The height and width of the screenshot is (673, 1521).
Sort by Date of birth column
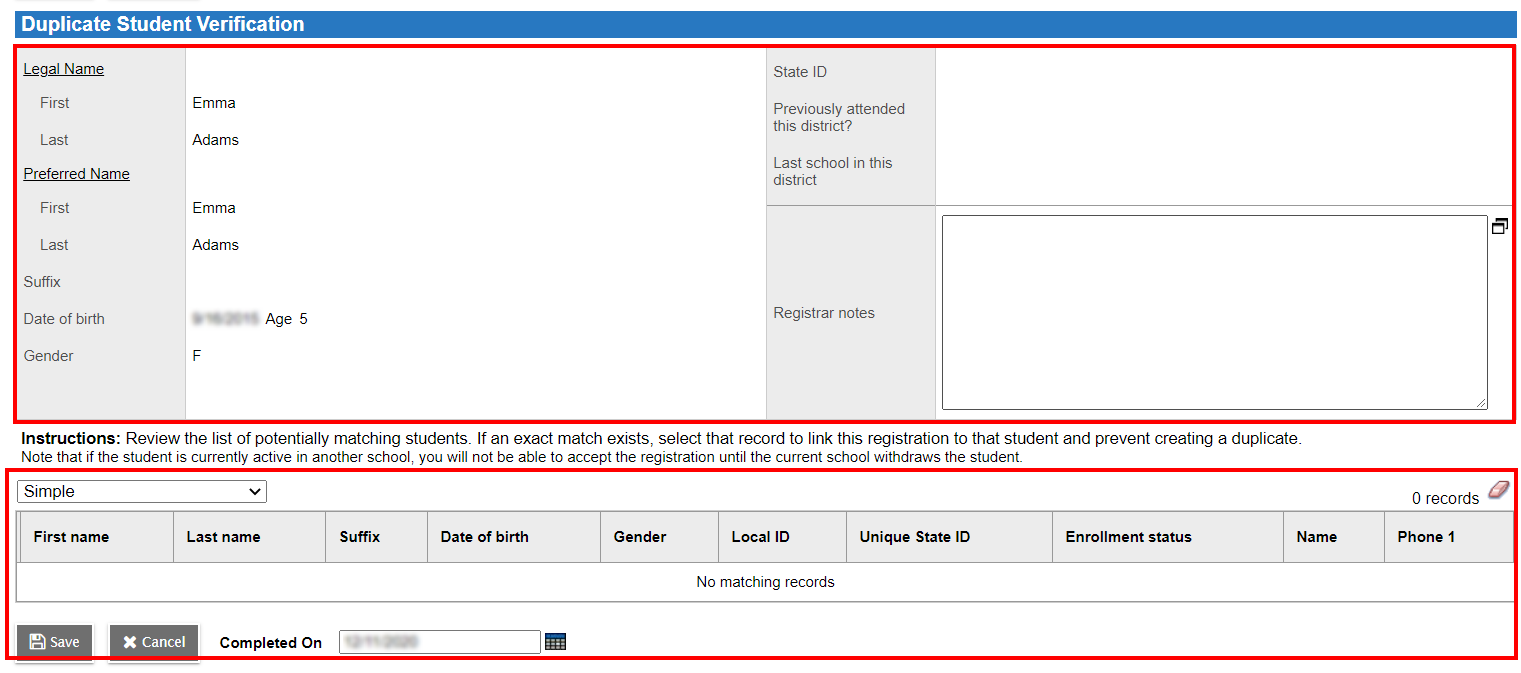tap(484, 537)
